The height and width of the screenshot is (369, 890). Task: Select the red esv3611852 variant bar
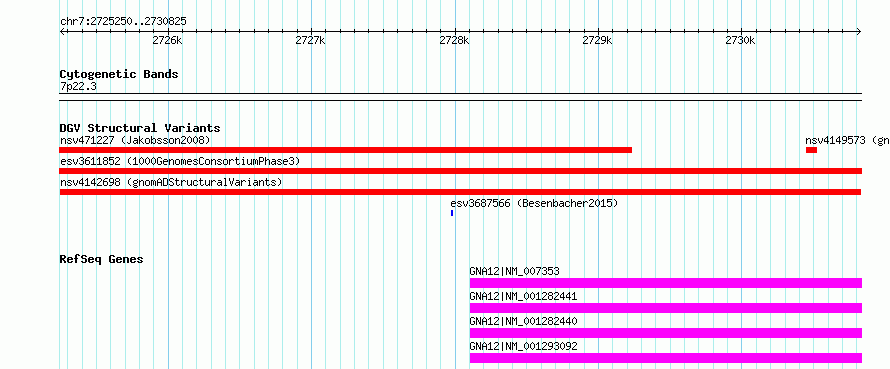point(461,171)
